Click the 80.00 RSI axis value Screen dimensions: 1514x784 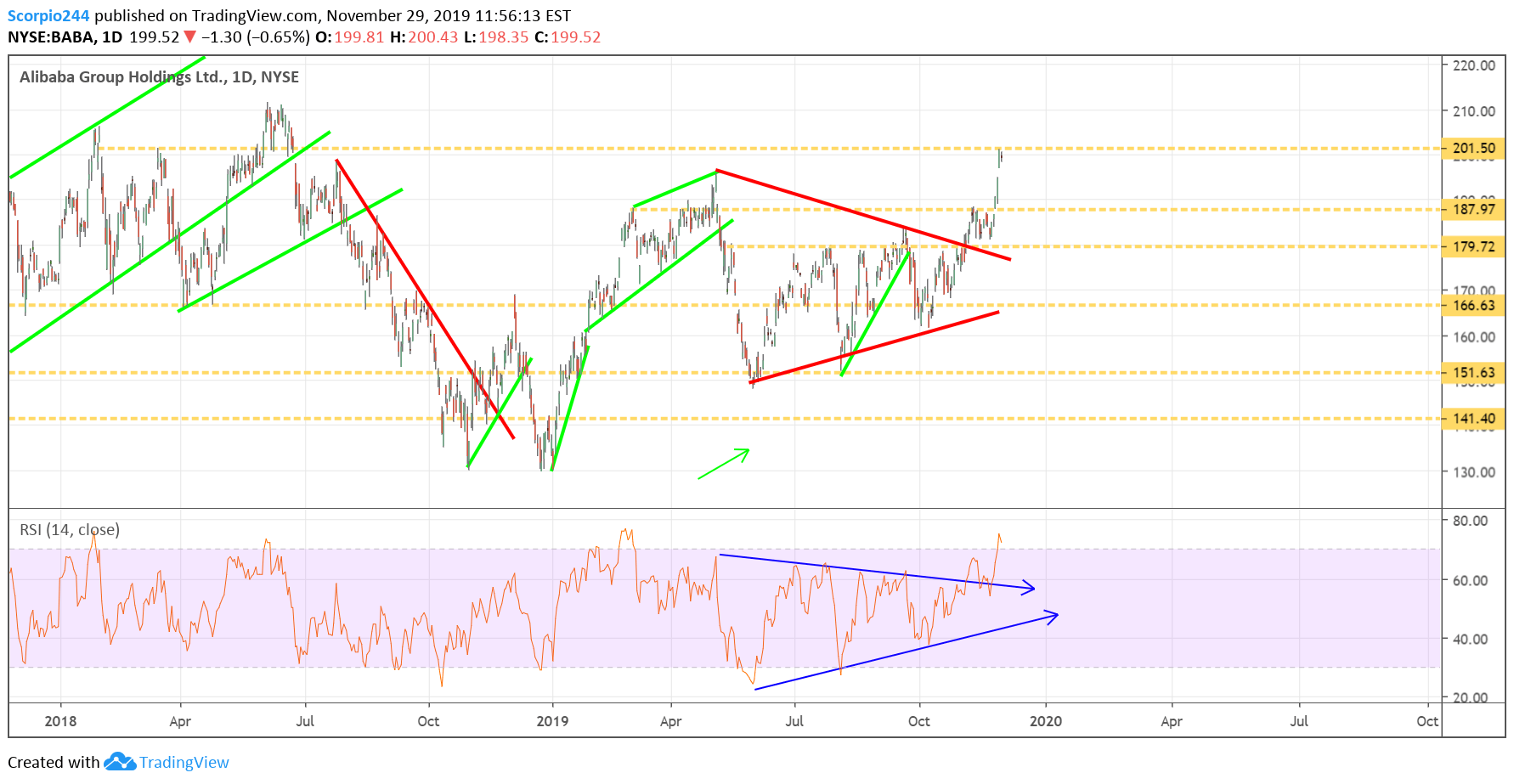pos(1470,521)
